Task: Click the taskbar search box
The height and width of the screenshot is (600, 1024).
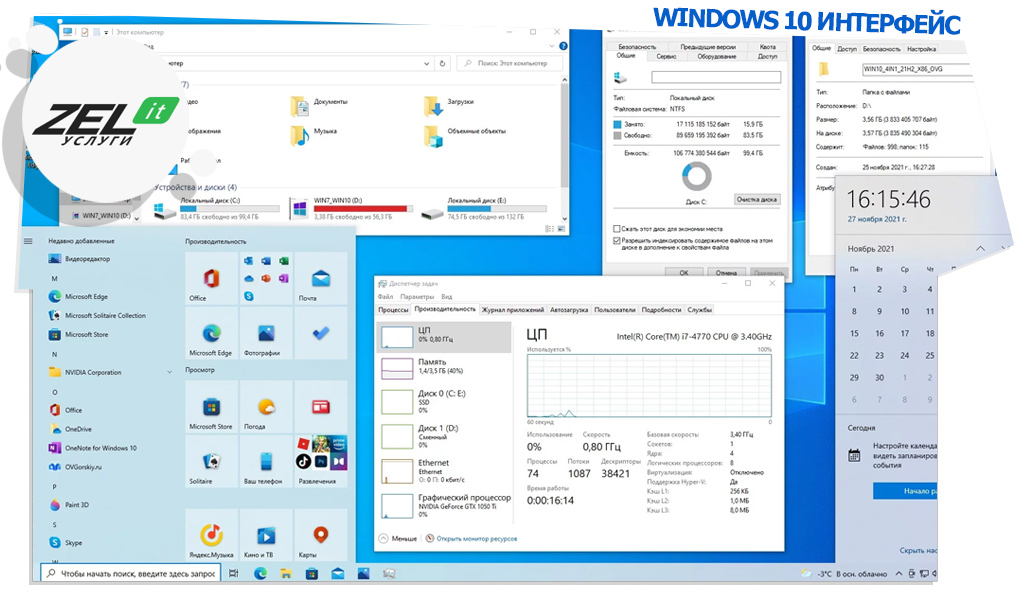Action: pyautogui.click(x=131, y=573)
